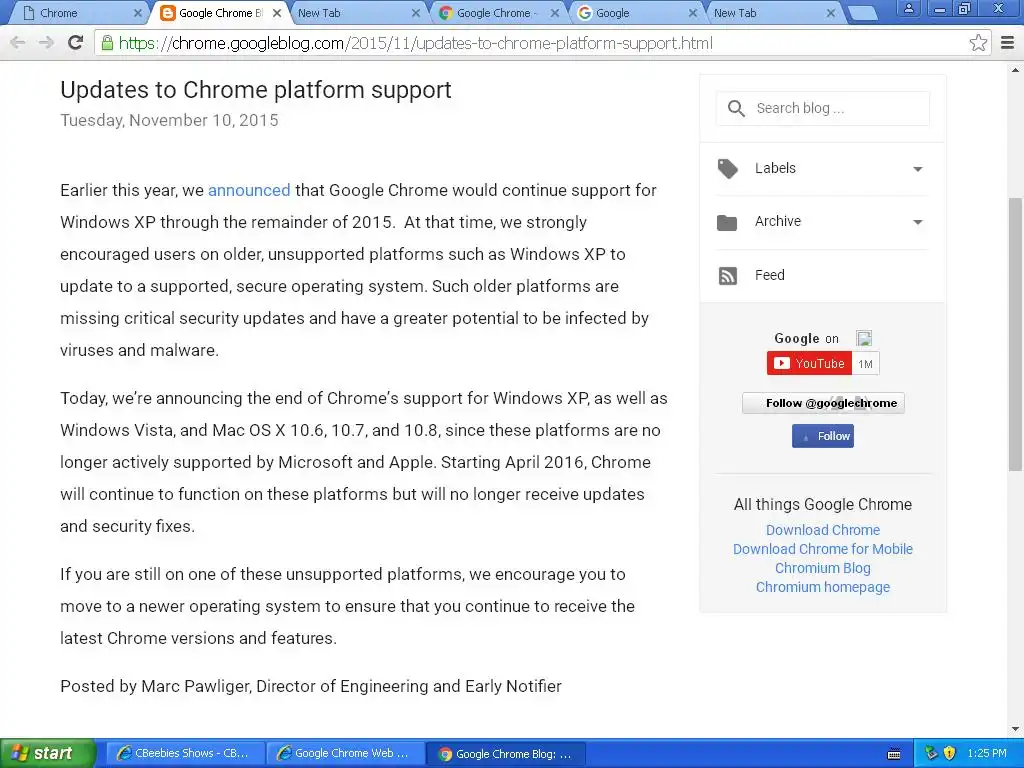
Task: Click the new tab button
Action: (861, 13)
